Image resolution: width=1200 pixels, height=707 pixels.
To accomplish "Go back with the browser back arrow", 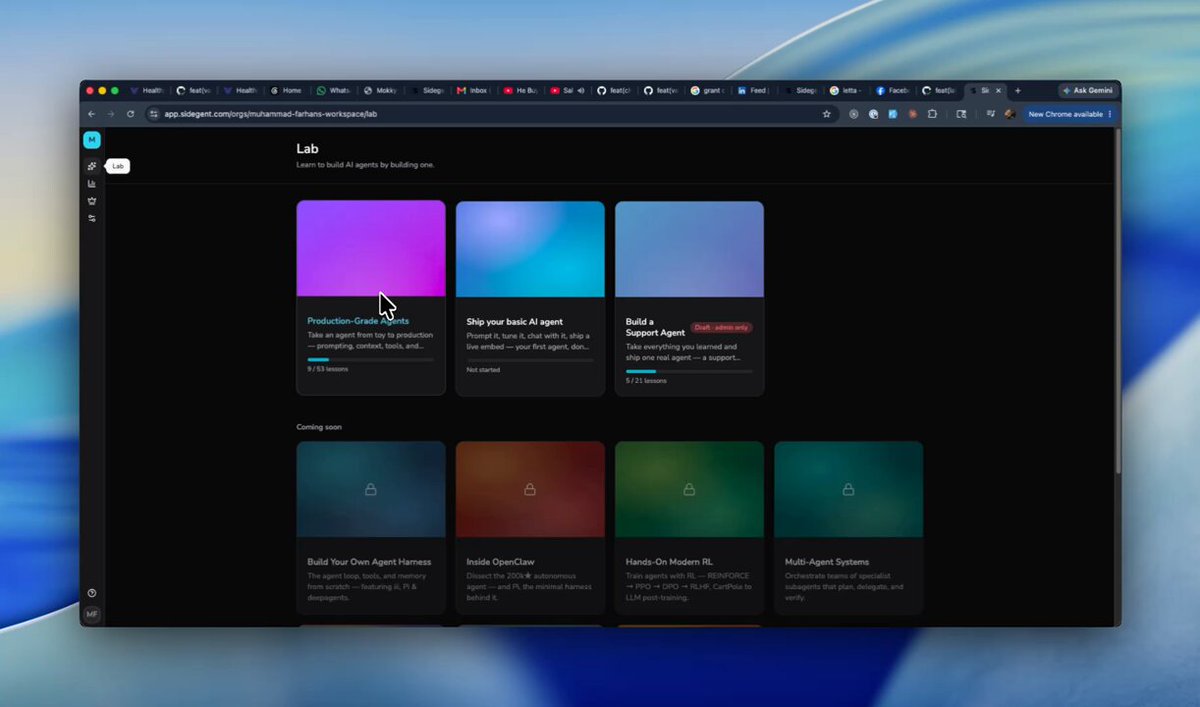I will (x=92, y=114).
